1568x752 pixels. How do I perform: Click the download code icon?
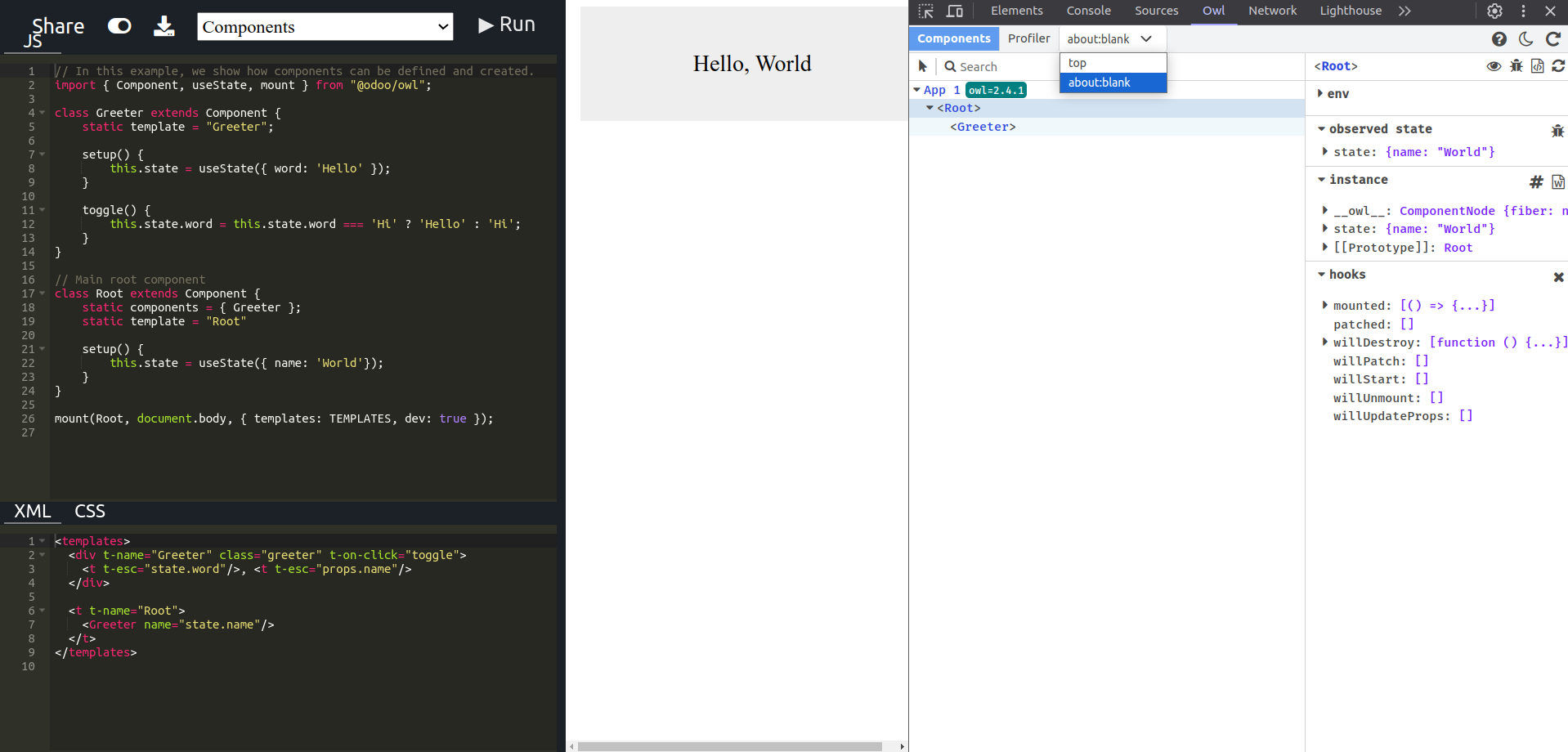164,26
